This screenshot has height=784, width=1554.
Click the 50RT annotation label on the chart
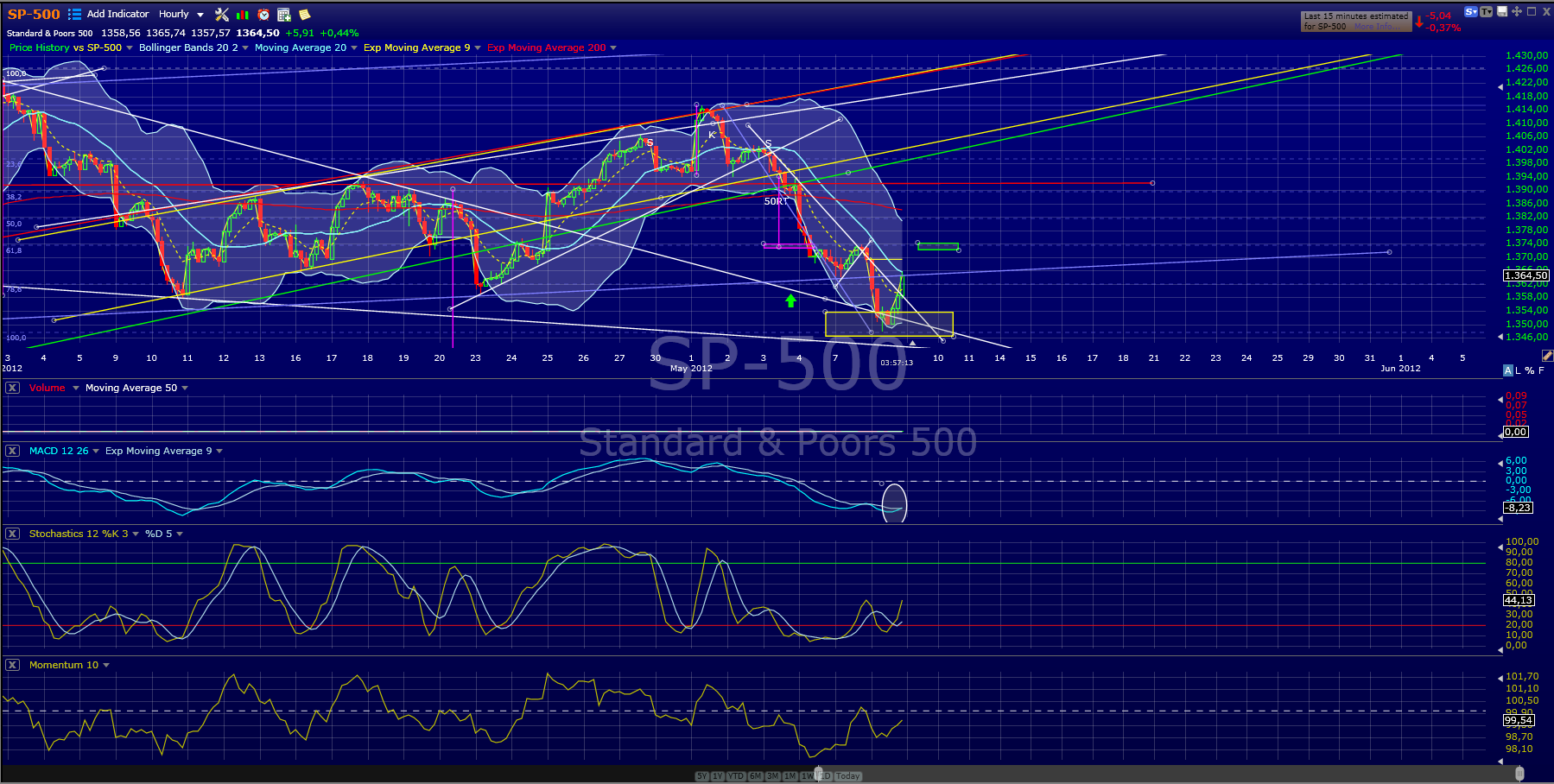pyautogui.click(x=776, y=201)
